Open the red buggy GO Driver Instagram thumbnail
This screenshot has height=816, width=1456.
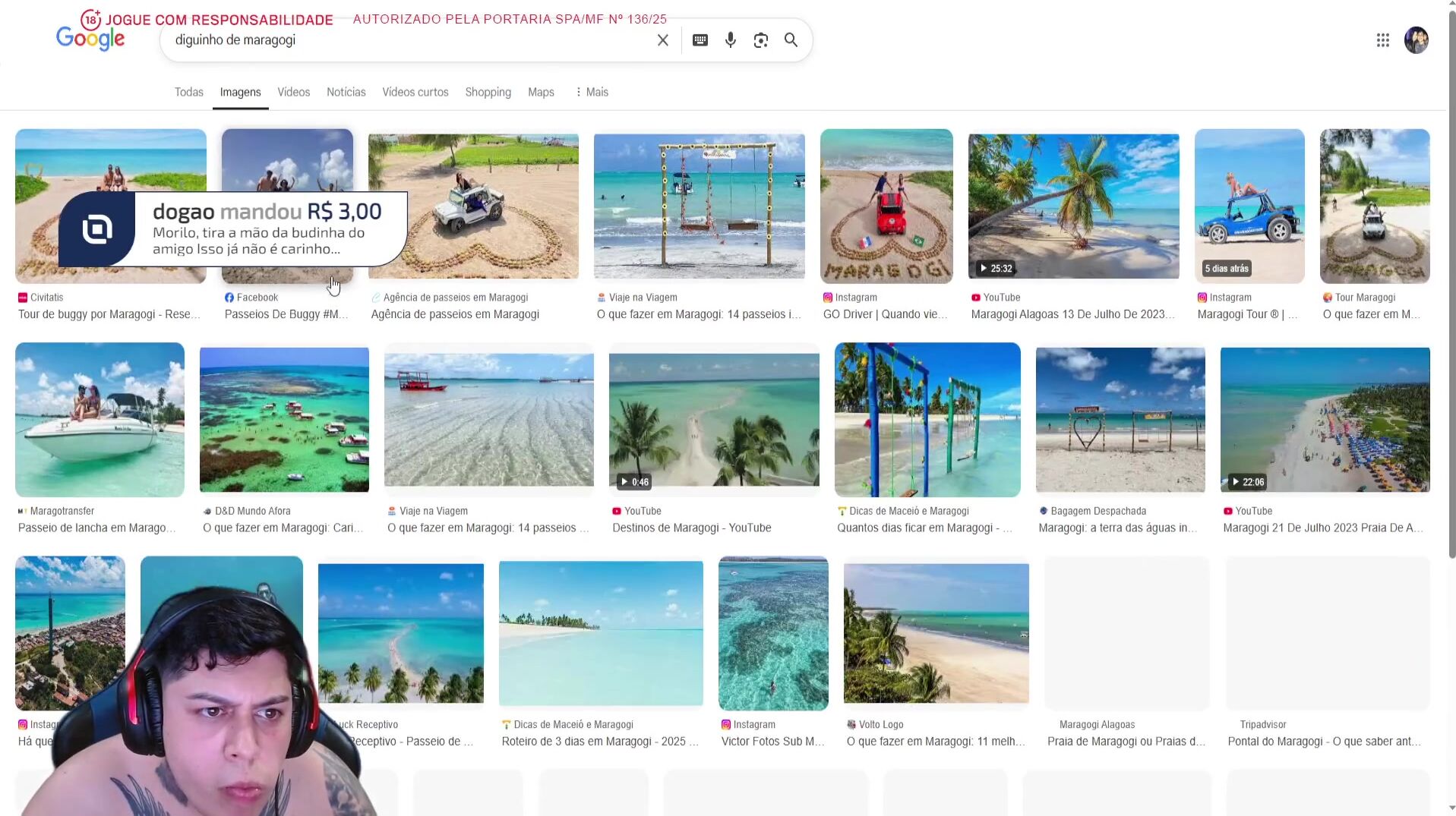[x=886, y=206]
